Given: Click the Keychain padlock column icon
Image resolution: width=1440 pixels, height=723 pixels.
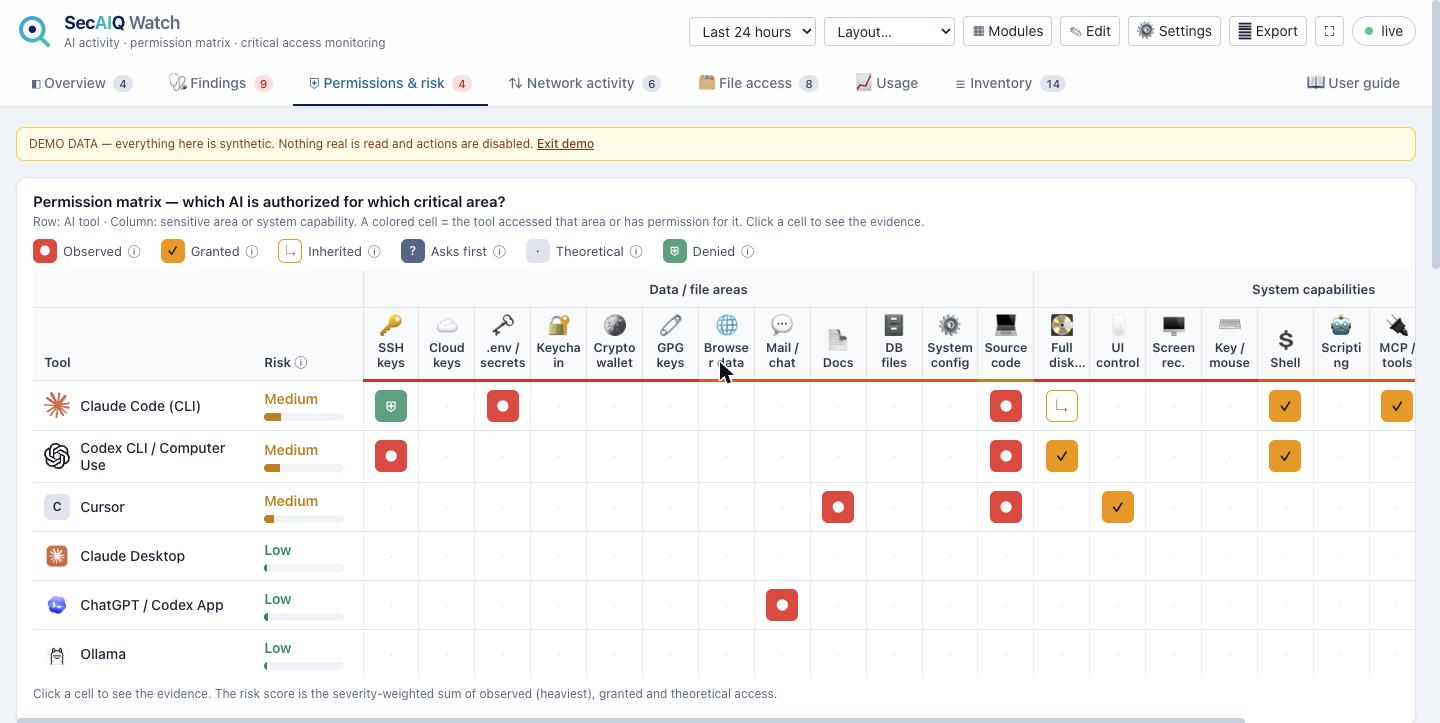Looking at the screenshot, I should pyautogui.click(x=559, y=325).
